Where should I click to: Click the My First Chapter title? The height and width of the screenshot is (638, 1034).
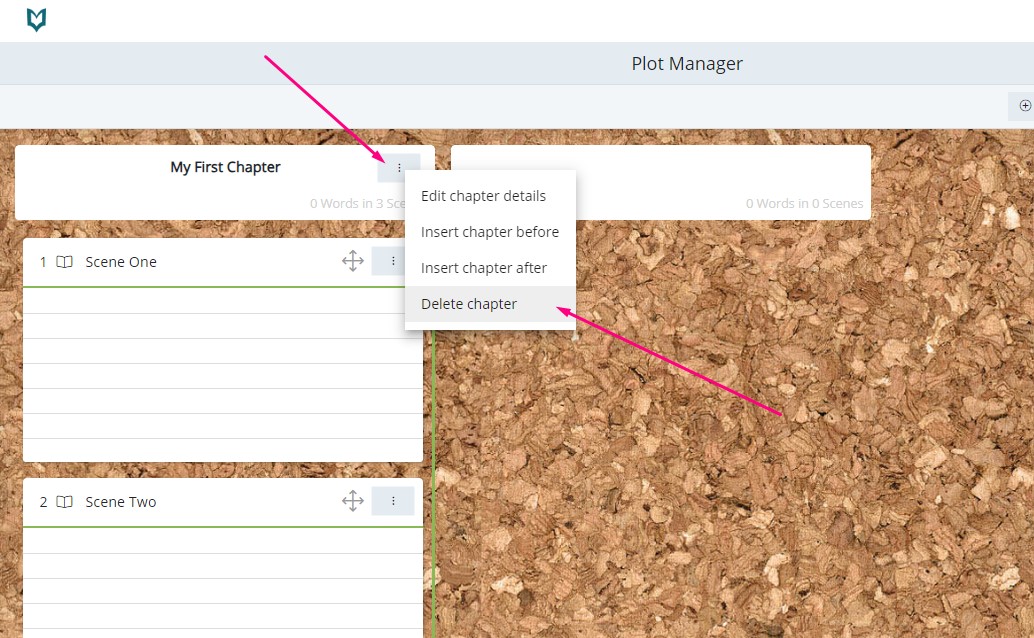click(x=225, y=167)
